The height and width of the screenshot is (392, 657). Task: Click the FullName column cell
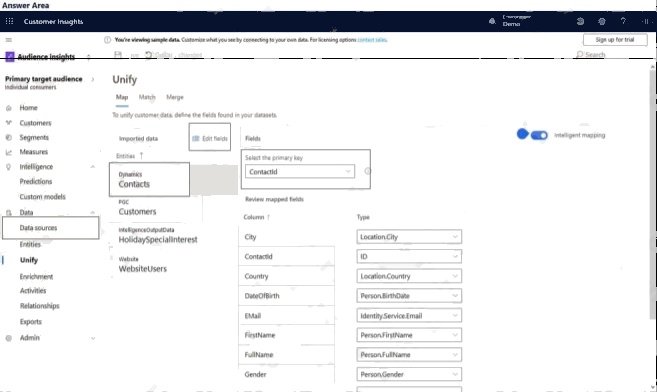tap(287, 355)
